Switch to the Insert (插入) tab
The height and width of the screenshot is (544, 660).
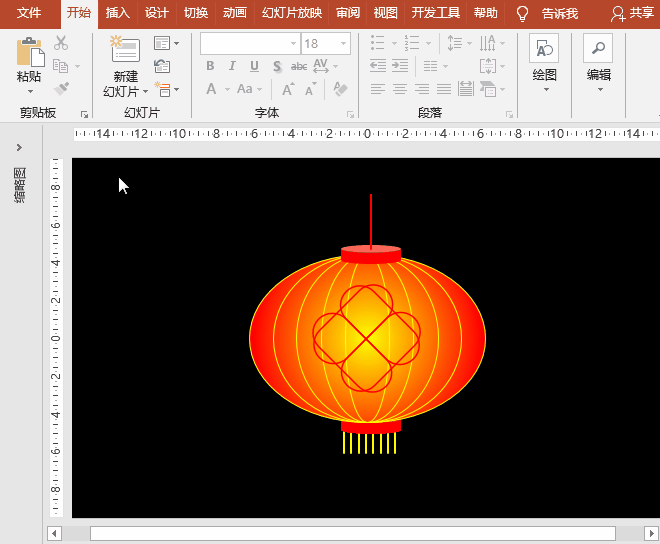click(x=118, y=13)
